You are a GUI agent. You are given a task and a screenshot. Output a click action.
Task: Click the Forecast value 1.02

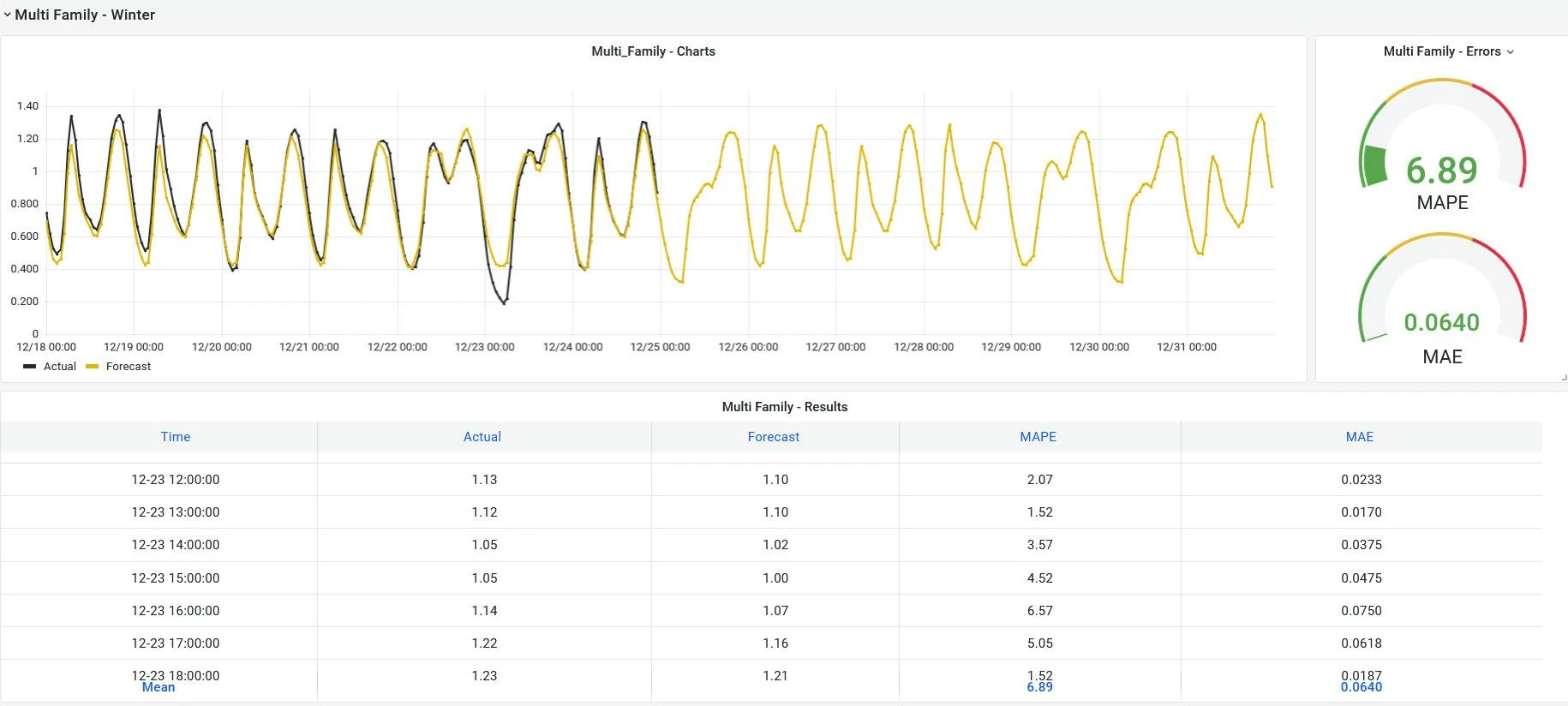click(775, 545)
